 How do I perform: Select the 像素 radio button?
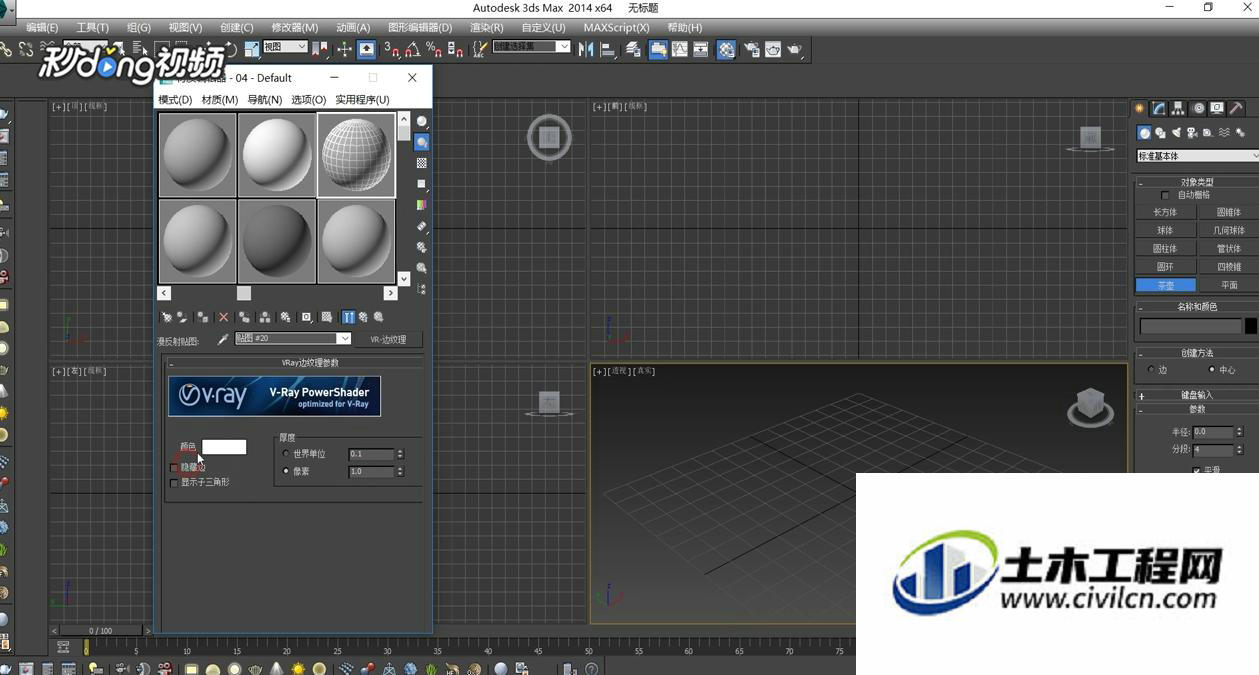[286, 471]
